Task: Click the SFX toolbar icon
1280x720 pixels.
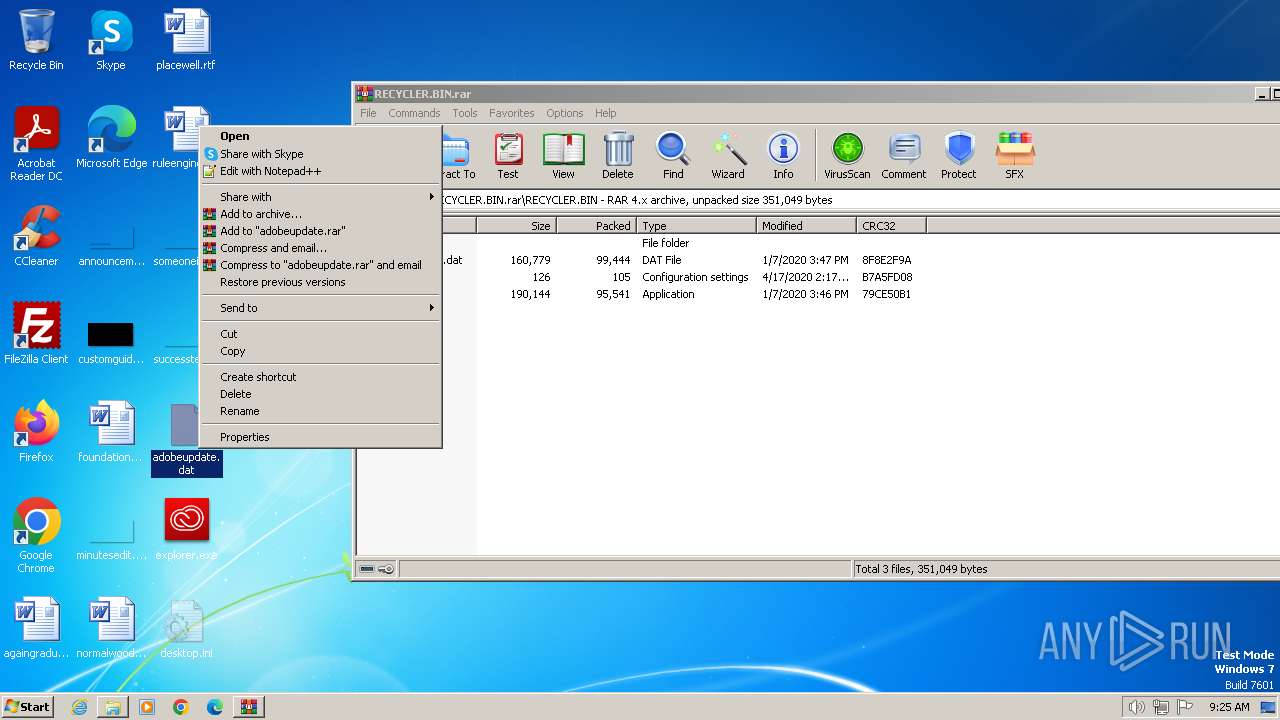Action: (1014, 156)
